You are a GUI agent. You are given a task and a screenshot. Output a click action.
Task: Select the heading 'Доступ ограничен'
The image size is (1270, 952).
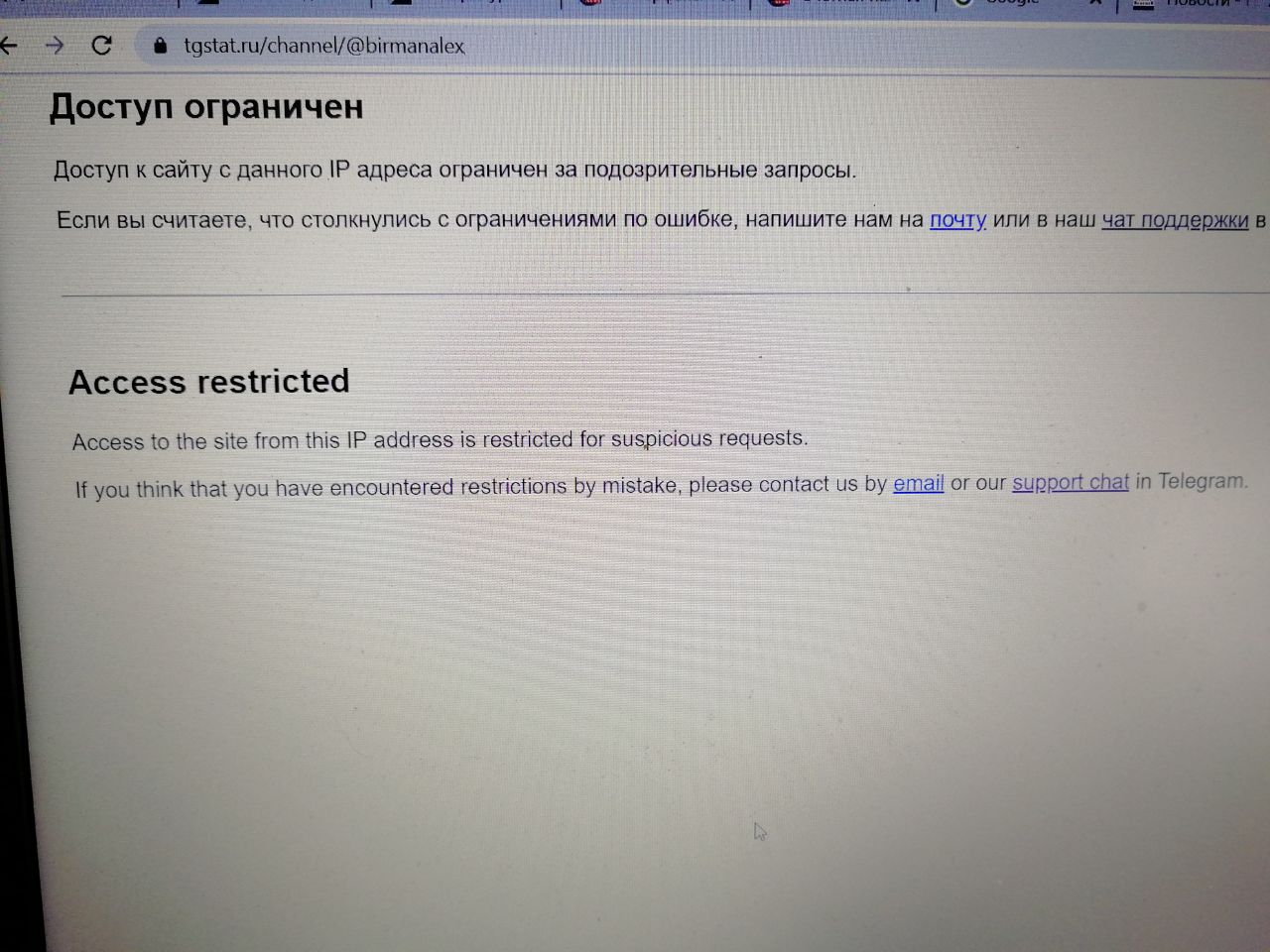point(206,107)
